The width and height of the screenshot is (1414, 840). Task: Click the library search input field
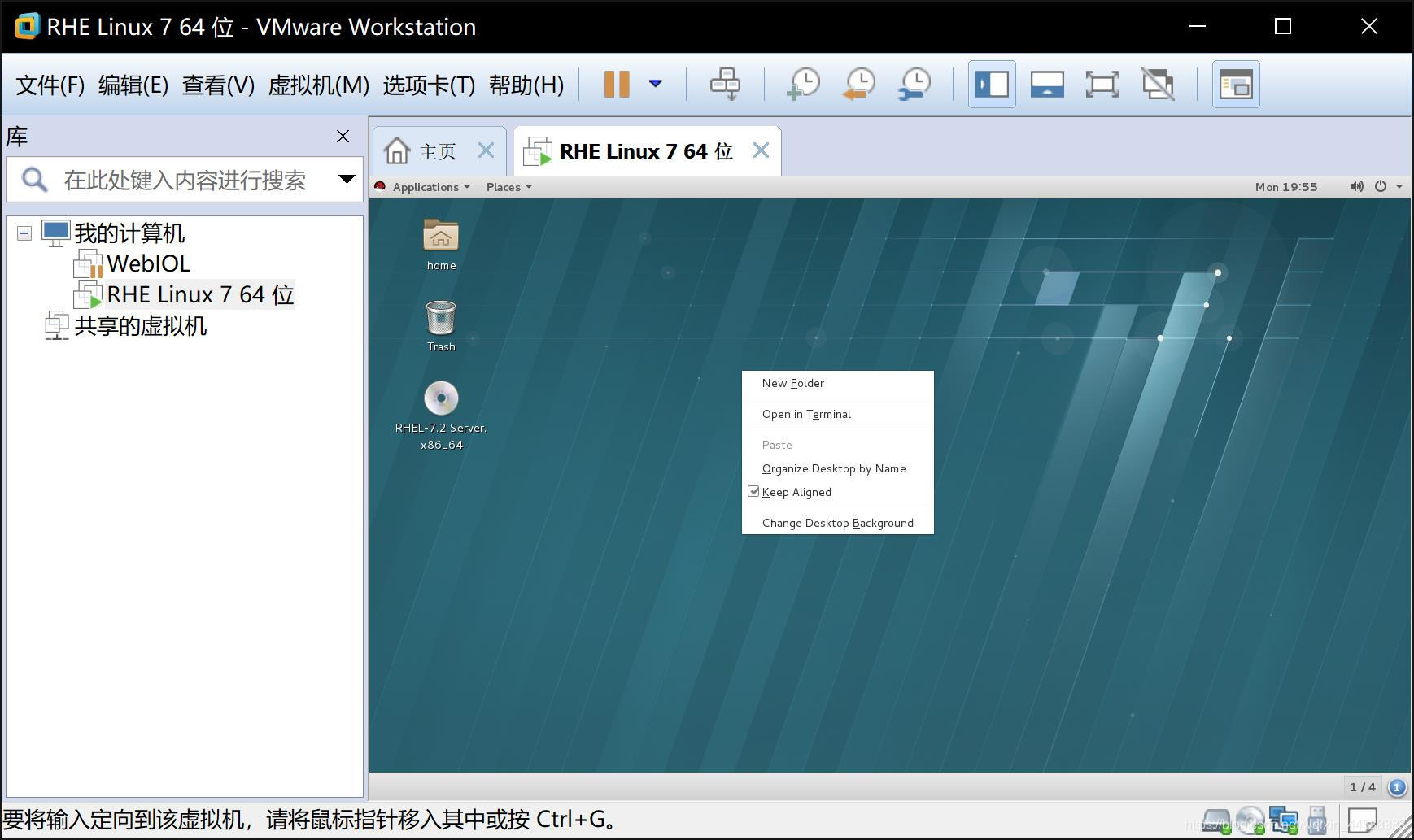point(185,180)
